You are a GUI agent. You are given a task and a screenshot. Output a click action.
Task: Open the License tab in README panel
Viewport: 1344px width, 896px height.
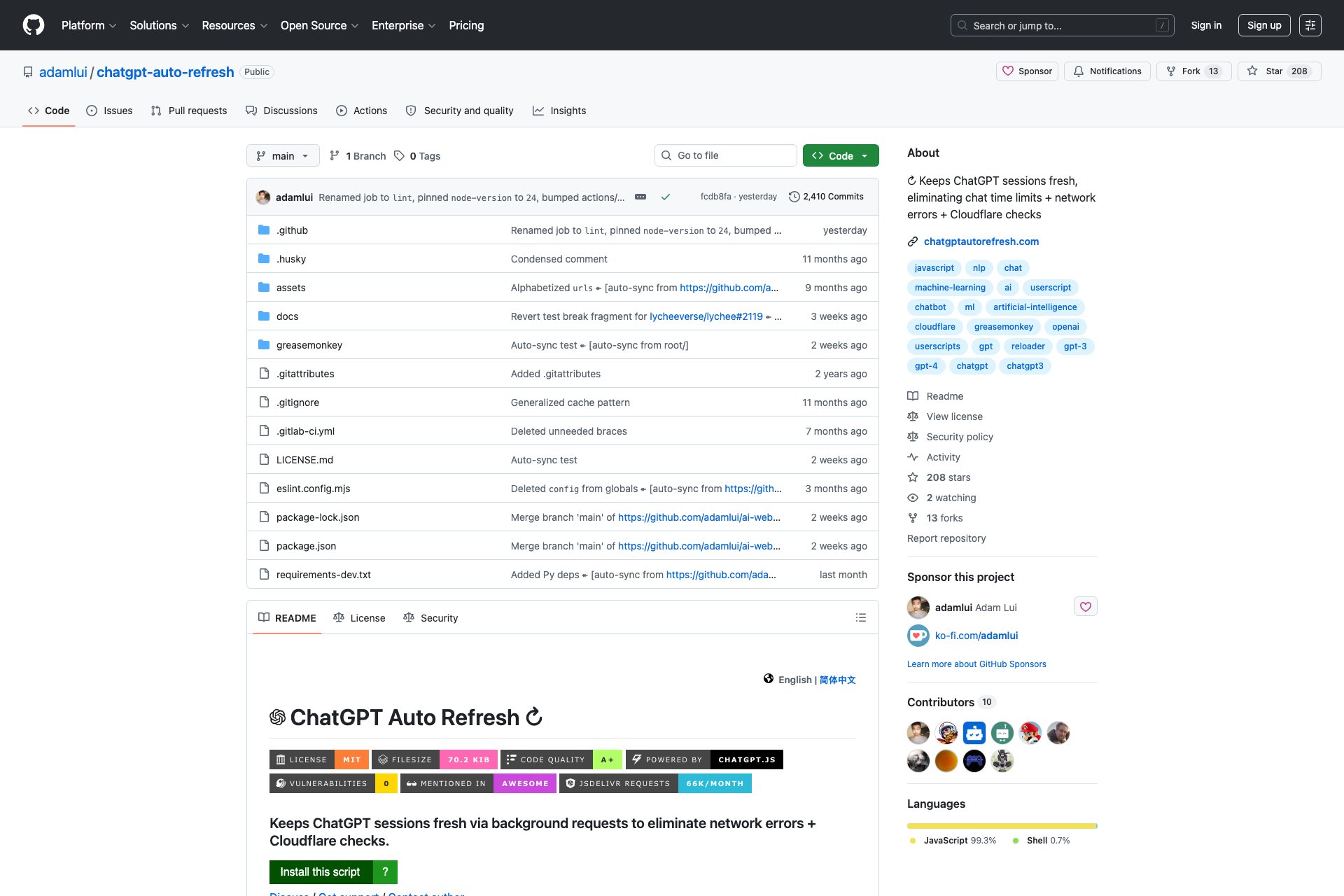click(x=359, y=617)
